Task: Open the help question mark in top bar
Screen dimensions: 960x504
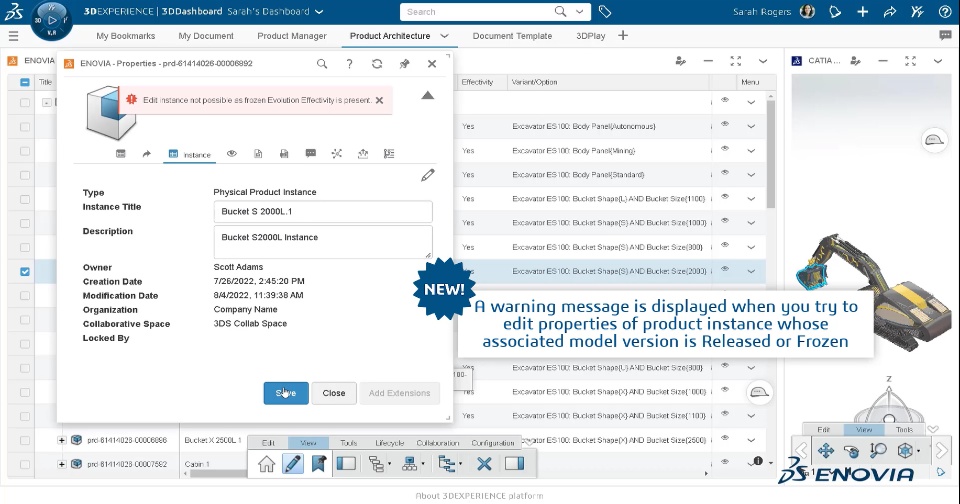Action: (x=945, y=12)
